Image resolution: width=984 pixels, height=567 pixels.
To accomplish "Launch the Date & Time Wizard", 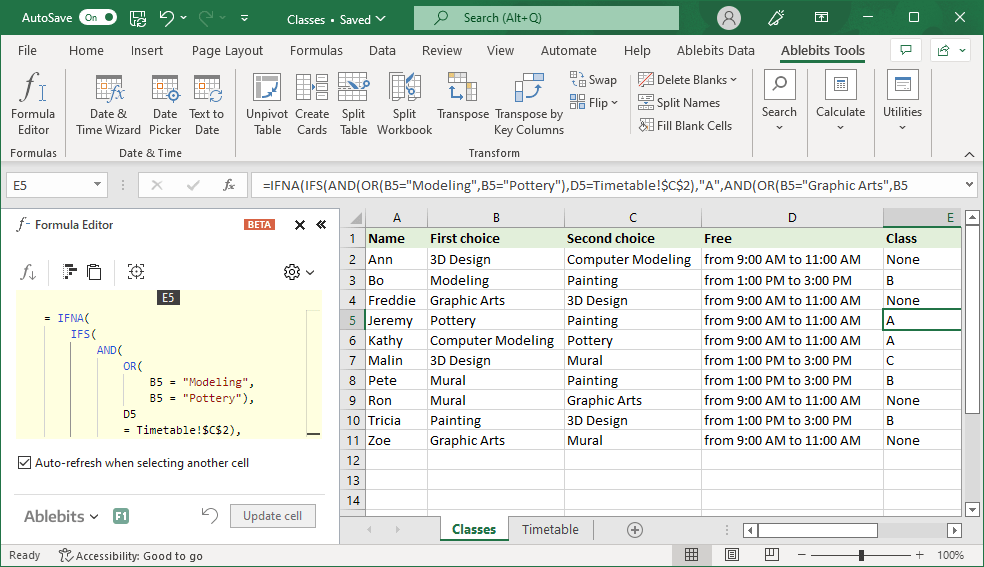I will coord(109,103).
